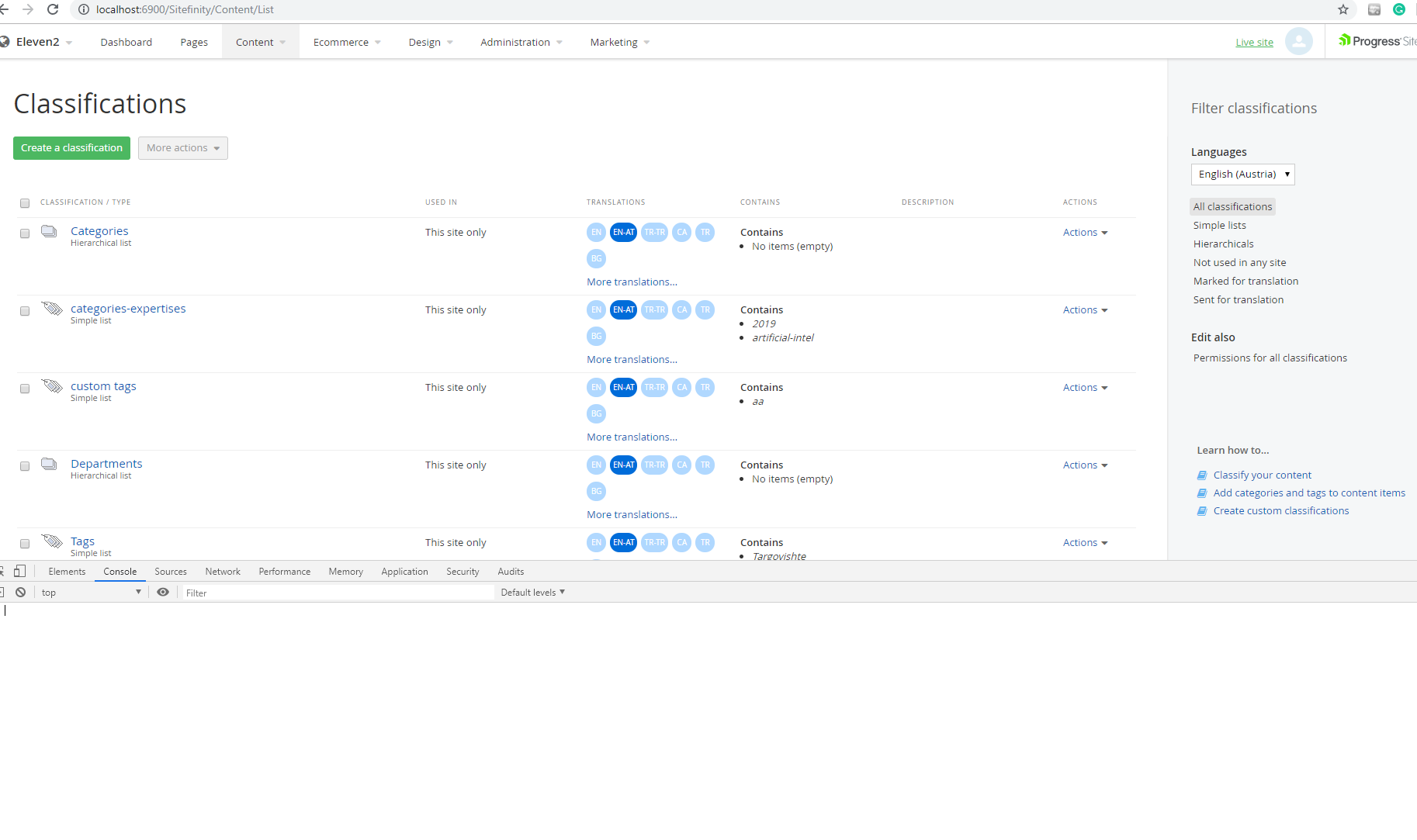
Task: Check the checkbox next to custom tags
Action: [x=24, y=389]
